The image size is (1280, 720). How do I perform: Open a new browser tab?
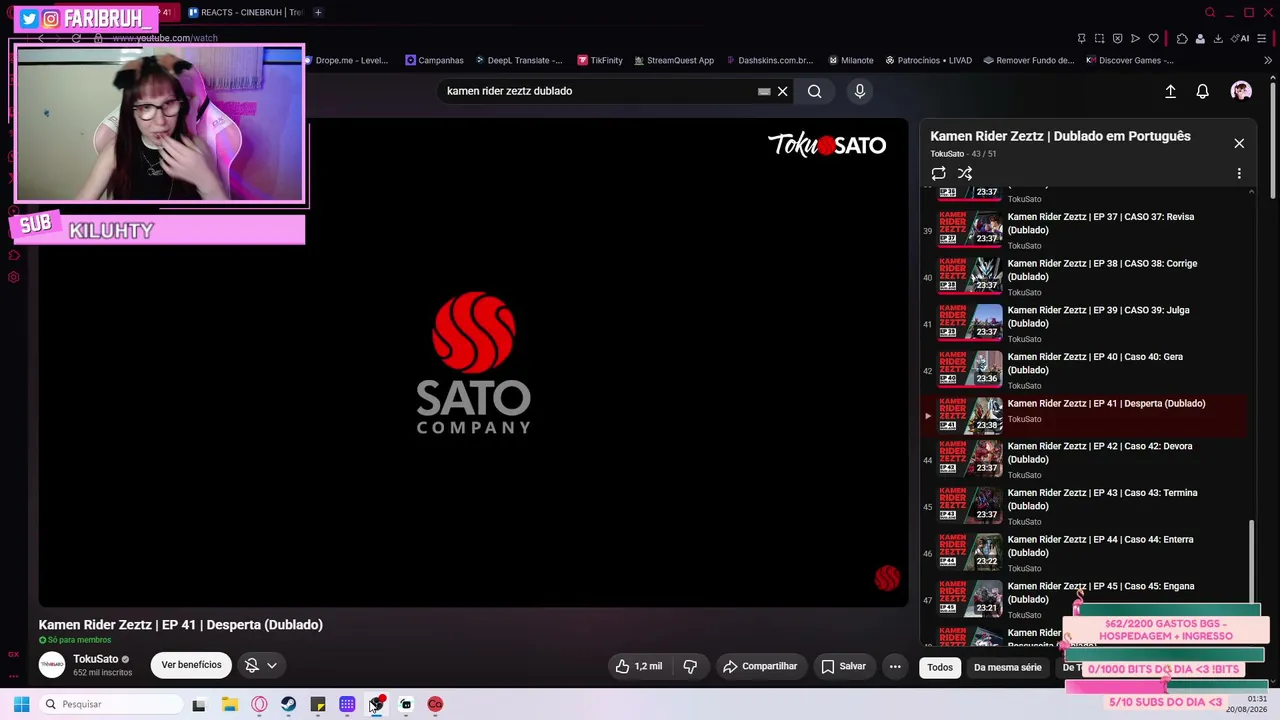tap(318, 12)
